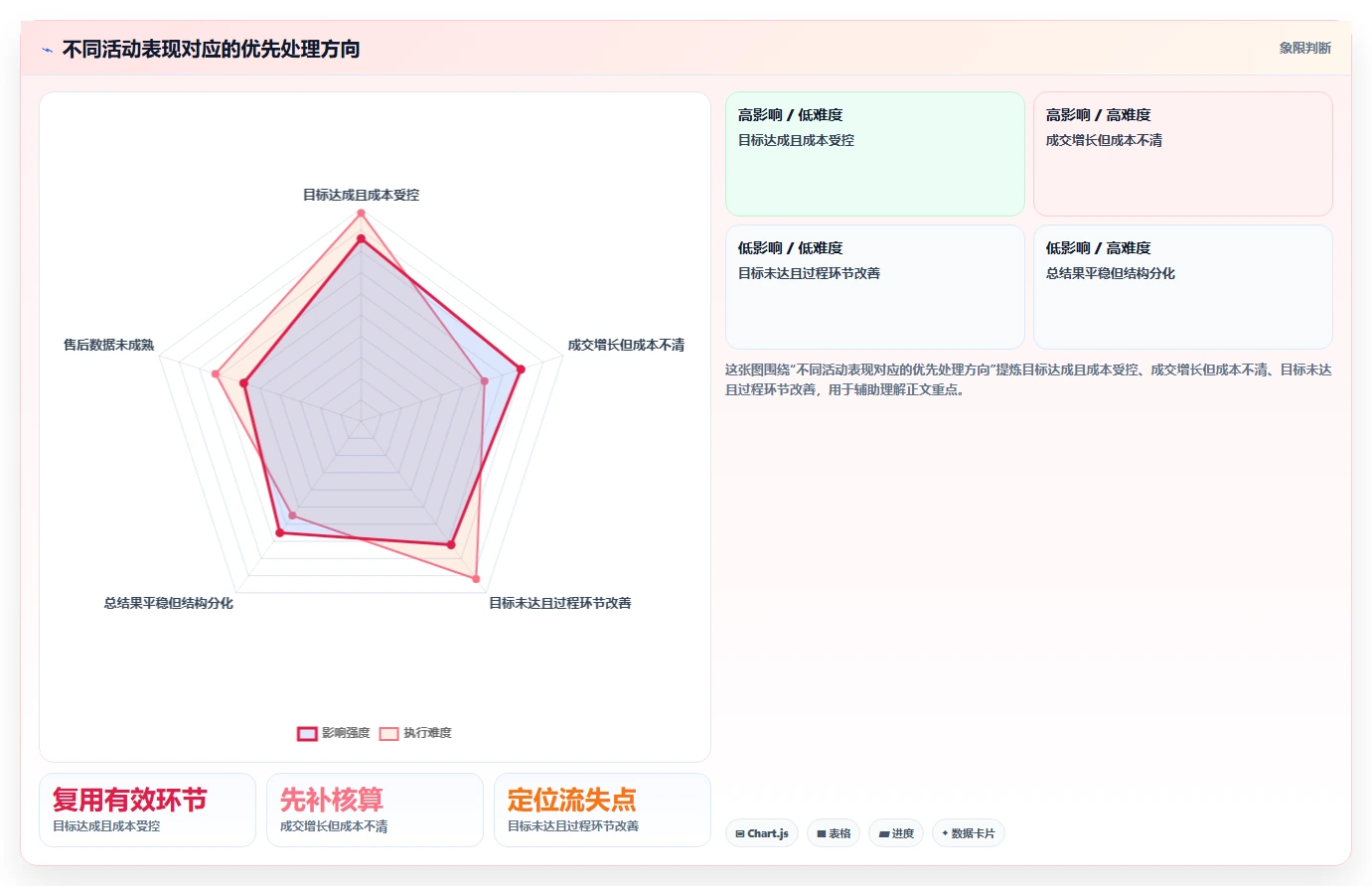1372x886 pixels.
Task: Click 执行难度 data point on 成交增长但成本不清 axis
Action: [485, 380]
